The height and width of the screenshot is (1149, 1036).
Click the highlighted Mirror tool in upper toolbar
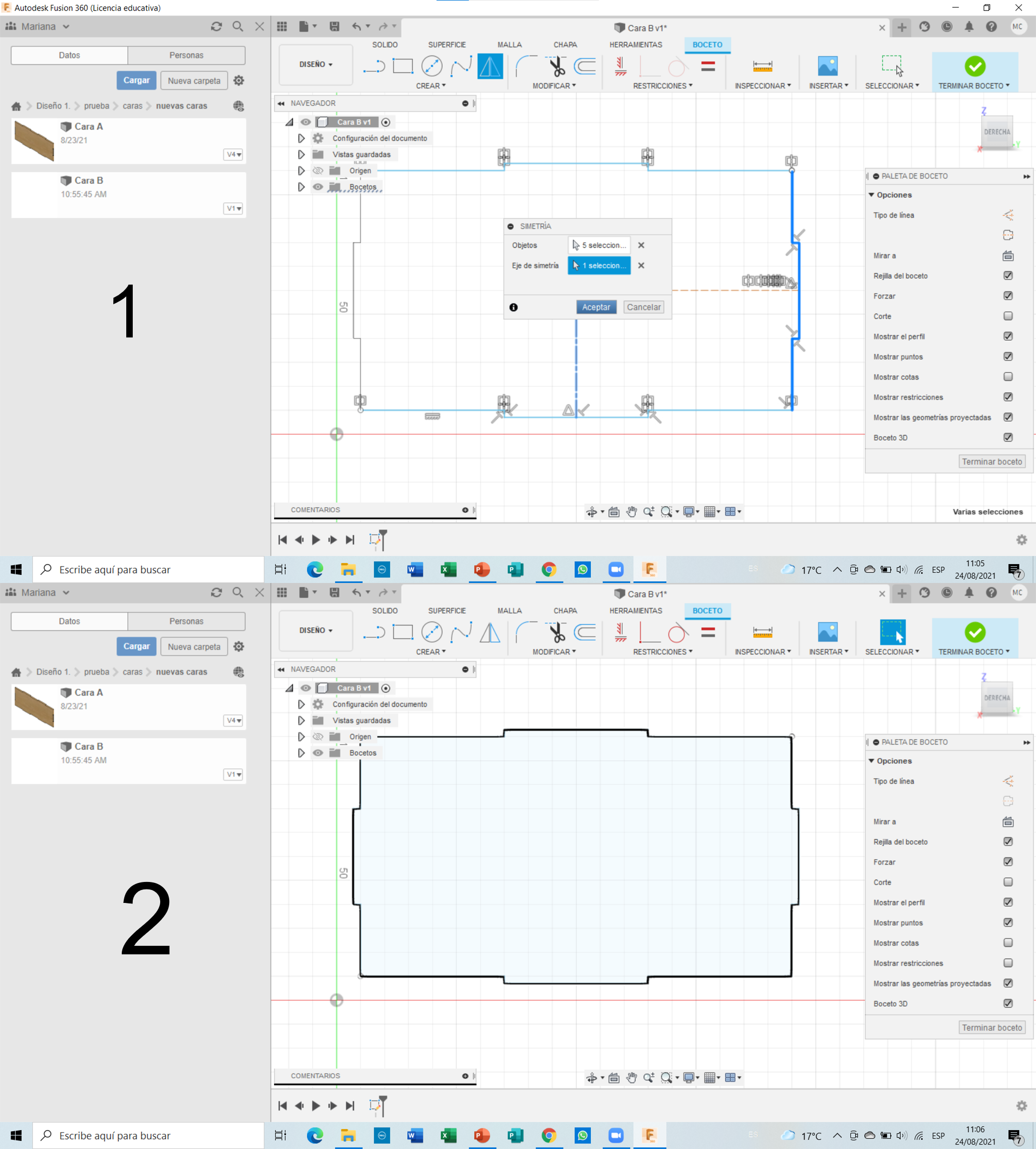490,66
